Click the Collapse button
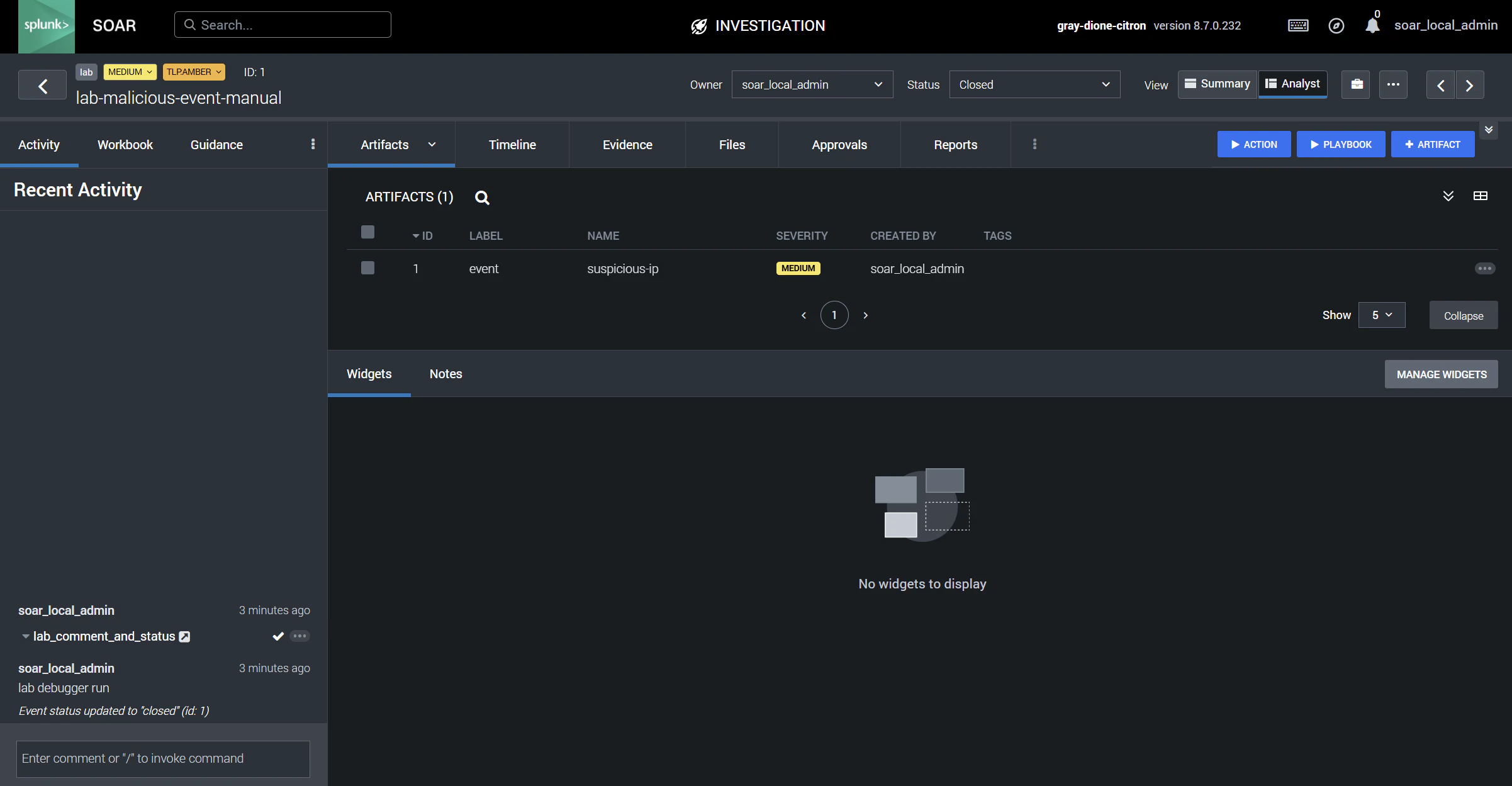The image size is (1512, 786). click(x=1464, y=315)
